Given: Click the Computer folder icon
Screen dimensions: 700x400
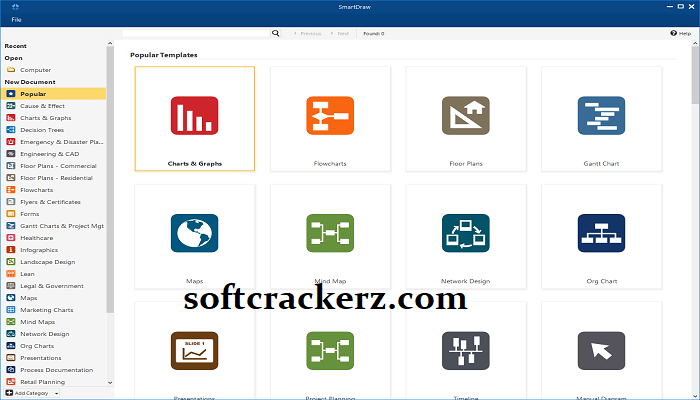Looking at the screenshot, I should [x=11, y=70].
